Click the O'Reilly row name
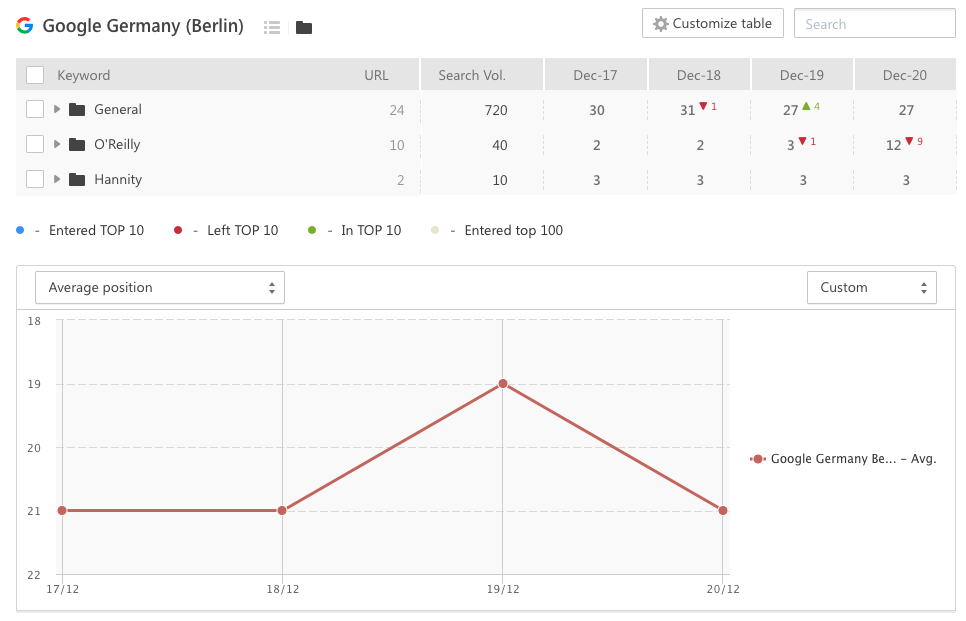 (117, 145)
